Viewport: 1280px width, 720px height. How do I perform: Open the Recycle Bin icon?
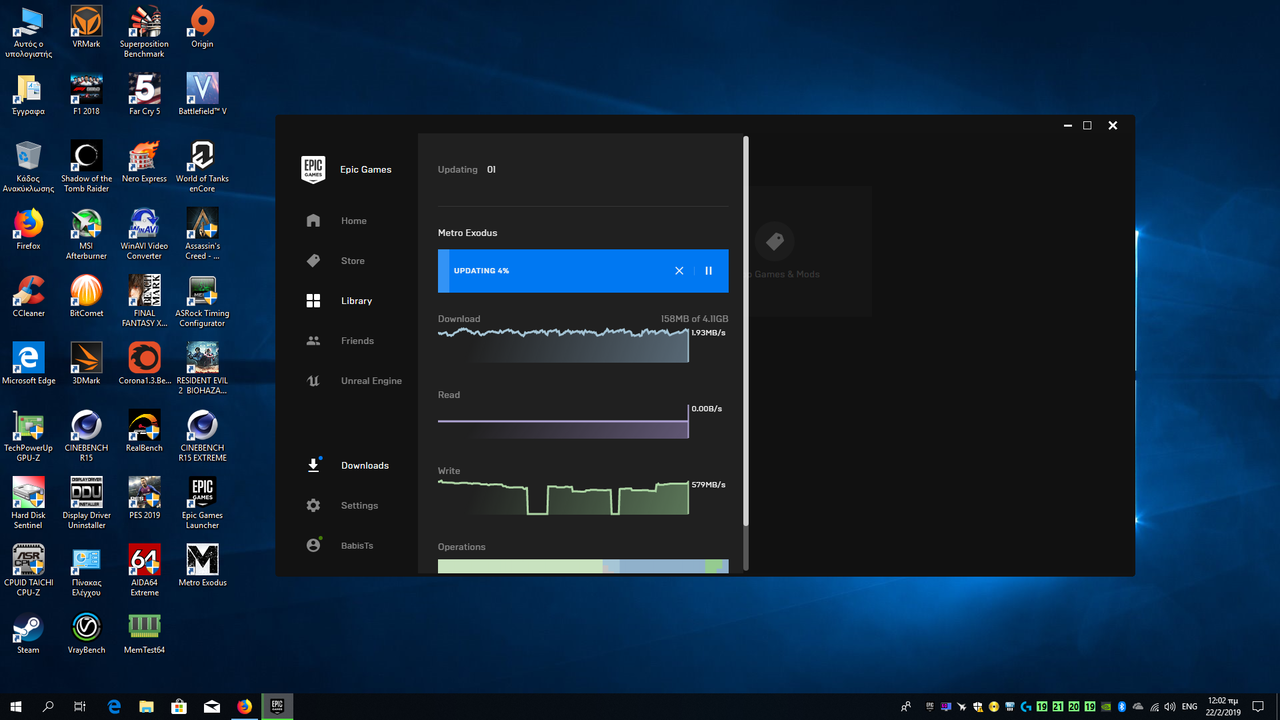[x=28, y=167]
